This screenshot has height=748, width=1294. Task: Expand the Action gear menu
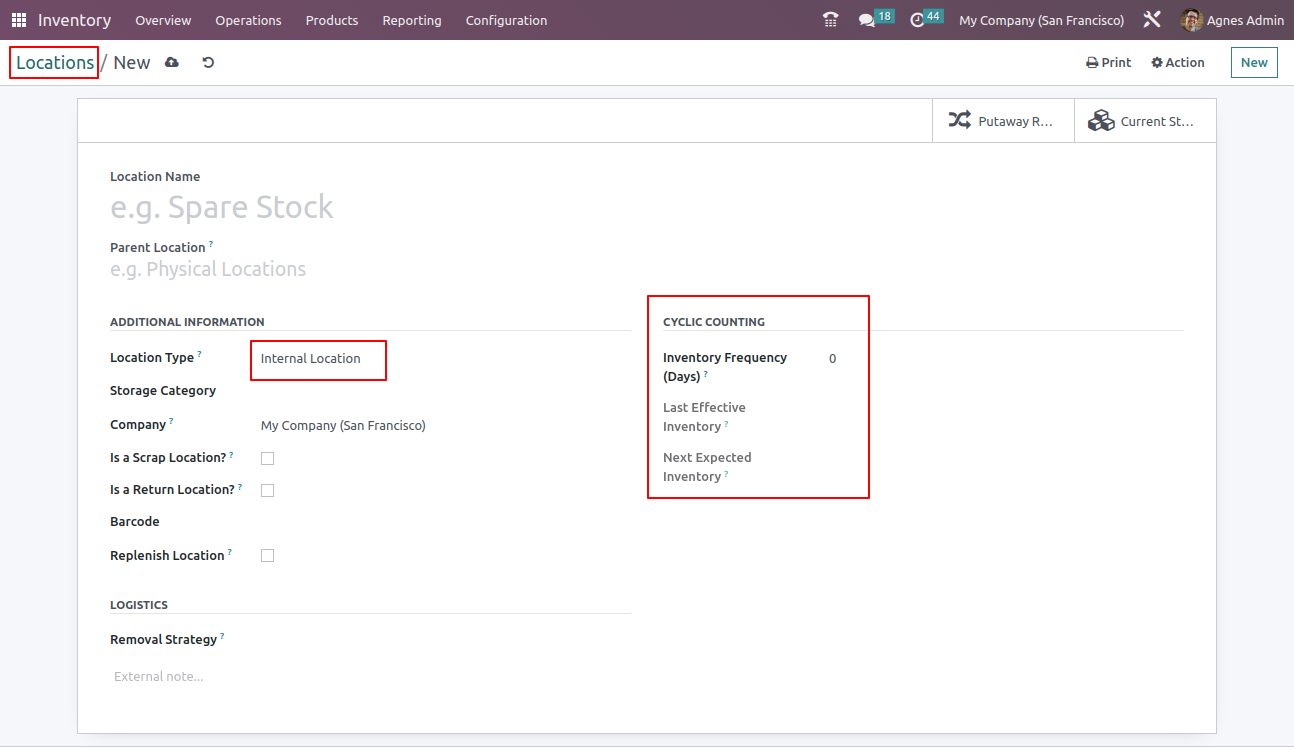point(1178,62)
